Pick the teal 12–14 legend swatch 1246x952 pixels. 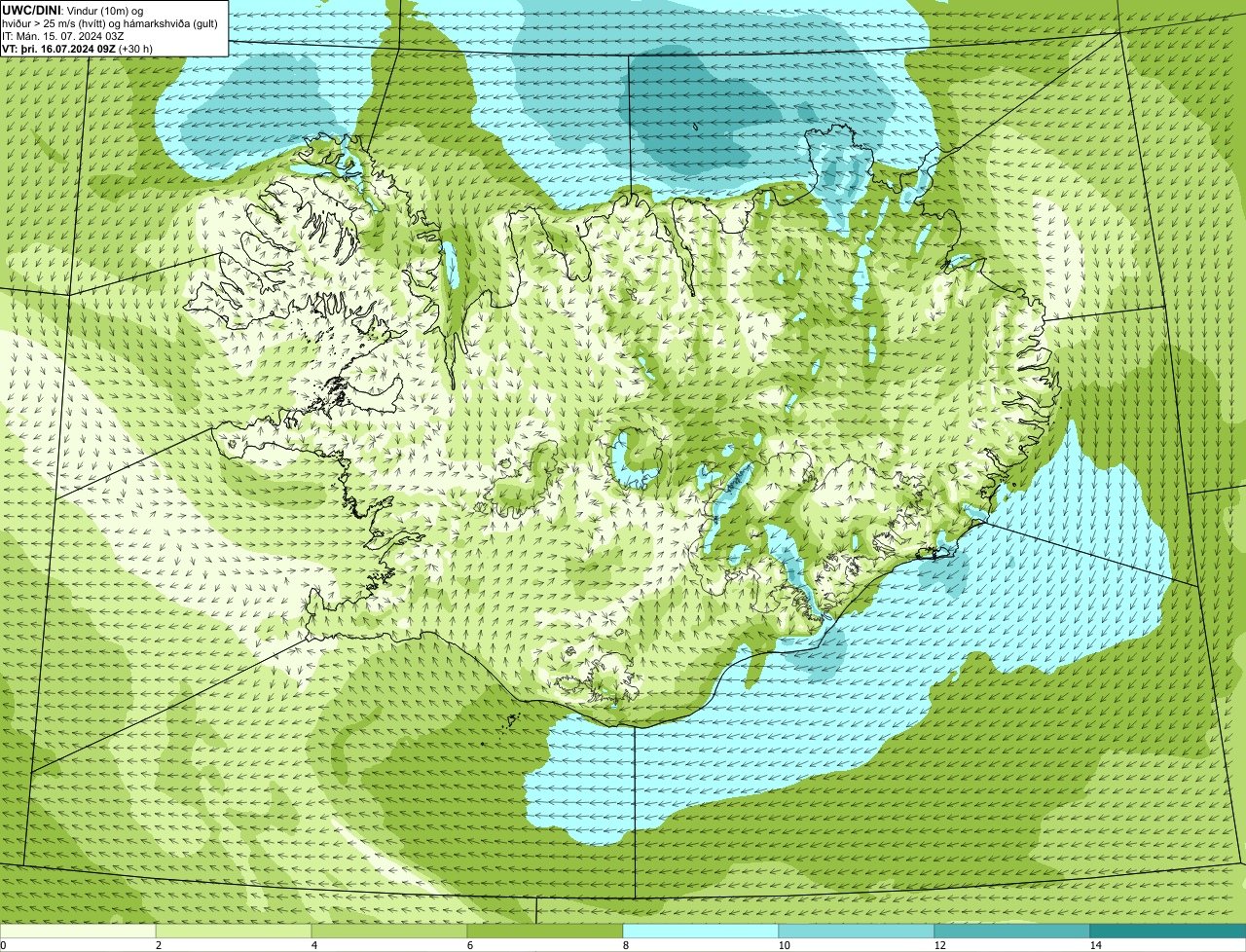[x=1012, y=932]
